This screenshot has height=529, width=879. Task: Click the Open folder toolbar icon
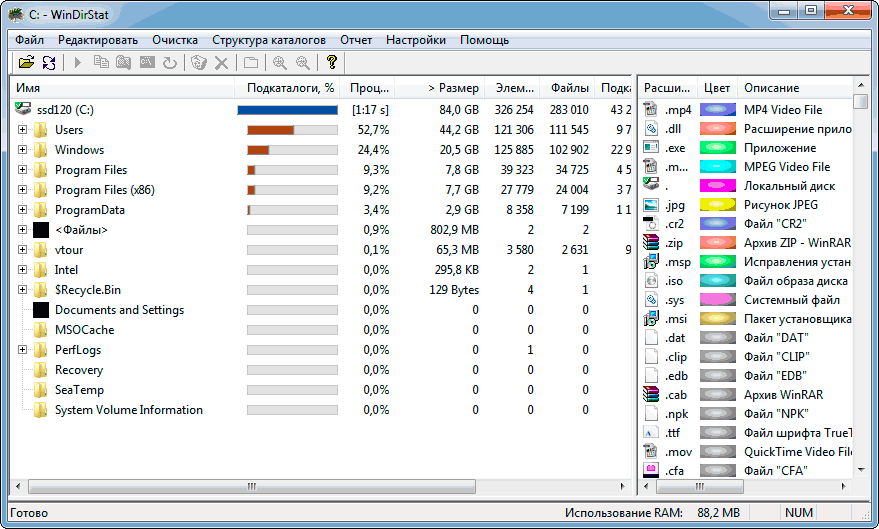(26, 63)
